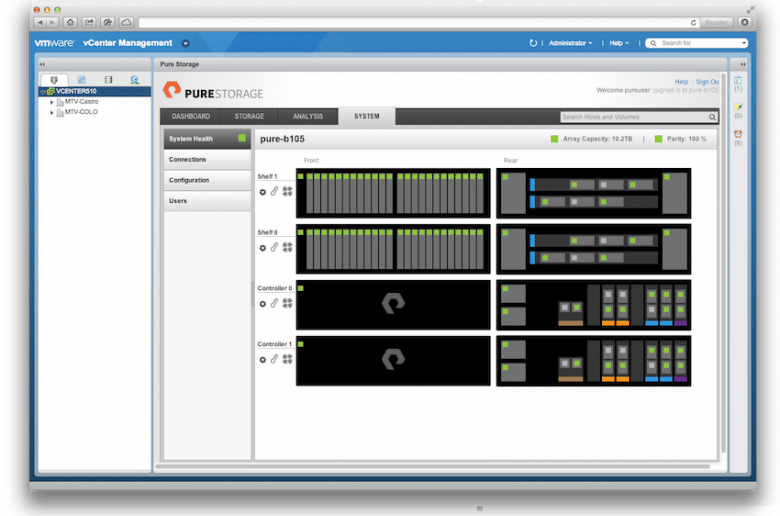Click Shelf 1 rear panel image
This screenshot has height=516, width=780.
click(593, 193)
